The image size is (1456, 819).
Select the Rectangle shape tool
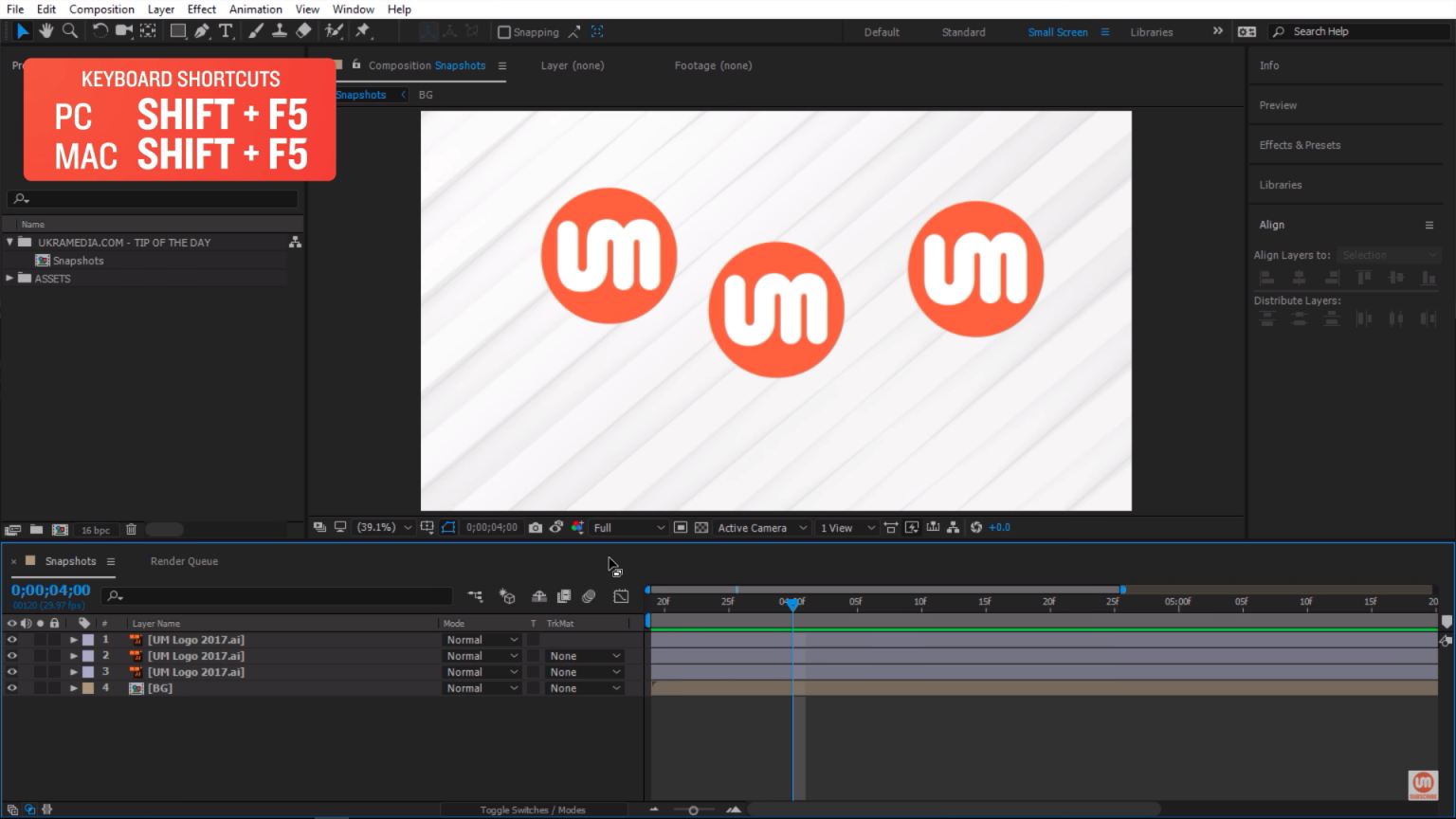coord(177,31)
